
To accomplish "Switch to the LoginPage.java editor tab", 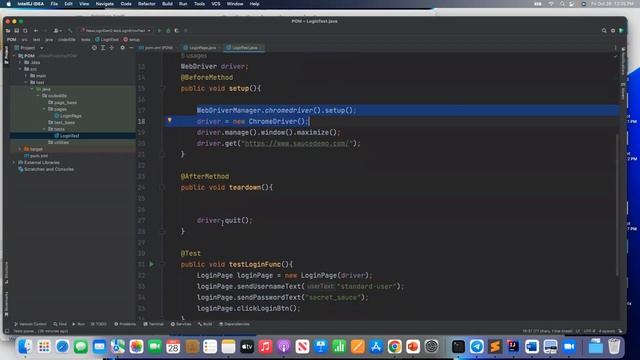I will pyautogui.click(x=200, y=48).
